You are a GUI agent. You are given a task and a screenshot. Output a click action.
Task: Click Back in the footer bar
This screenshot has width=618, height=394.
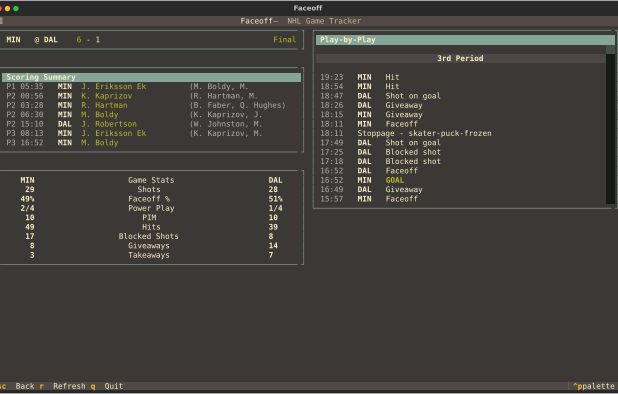click(24, 386)
